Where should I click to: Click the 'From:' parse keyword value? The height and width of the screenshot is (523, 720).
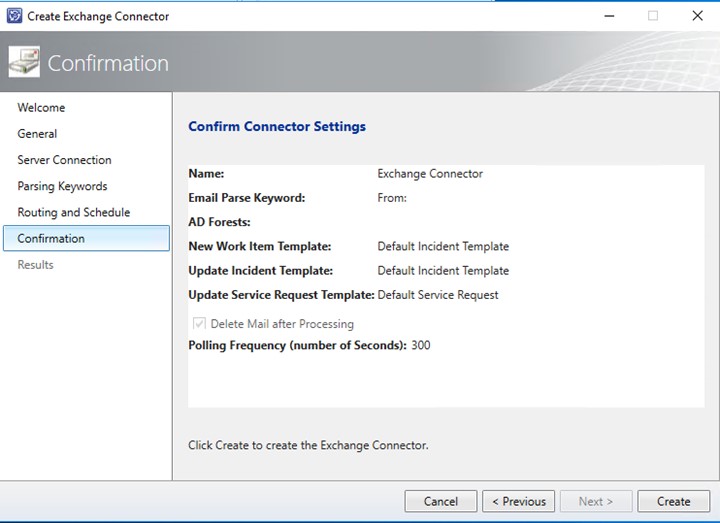(392, 198)
